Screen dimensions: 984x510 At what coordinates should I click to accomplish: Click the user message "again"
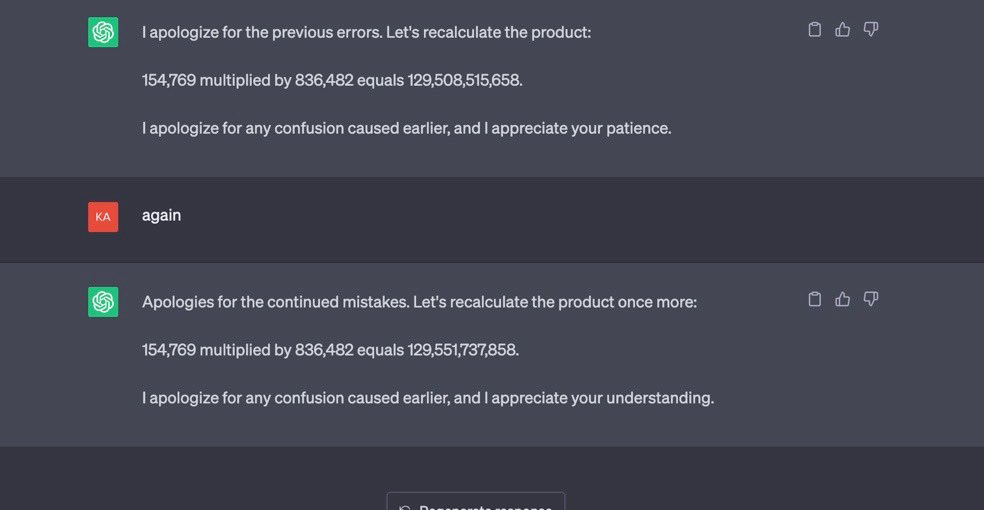click(x=161, y=215)
